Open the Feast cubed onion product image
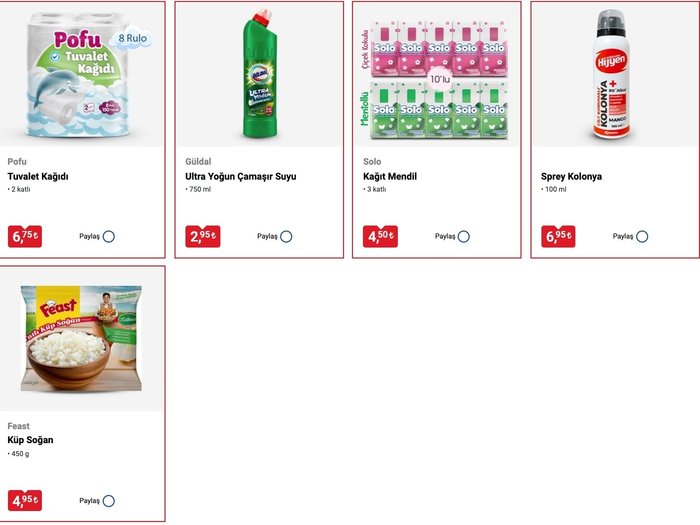Viewport: 700px width, 525px height. (82, 339)
